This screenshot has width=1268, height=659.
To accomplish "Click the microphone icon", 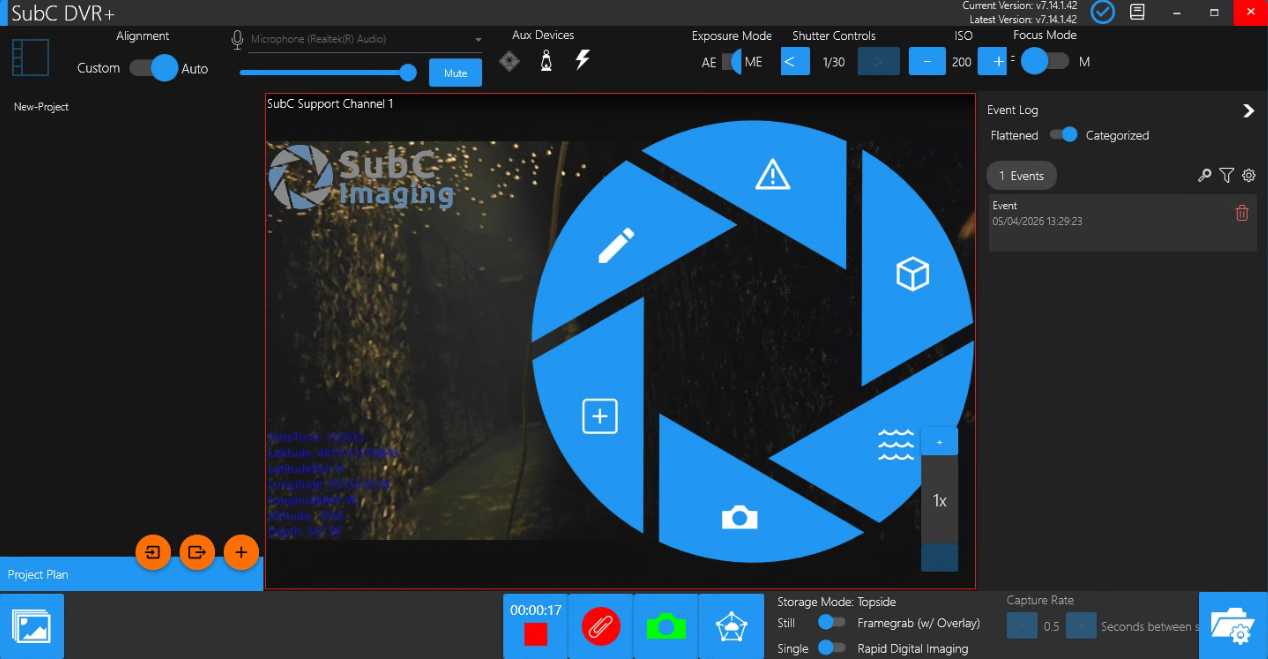I will [x=238, y=39].
